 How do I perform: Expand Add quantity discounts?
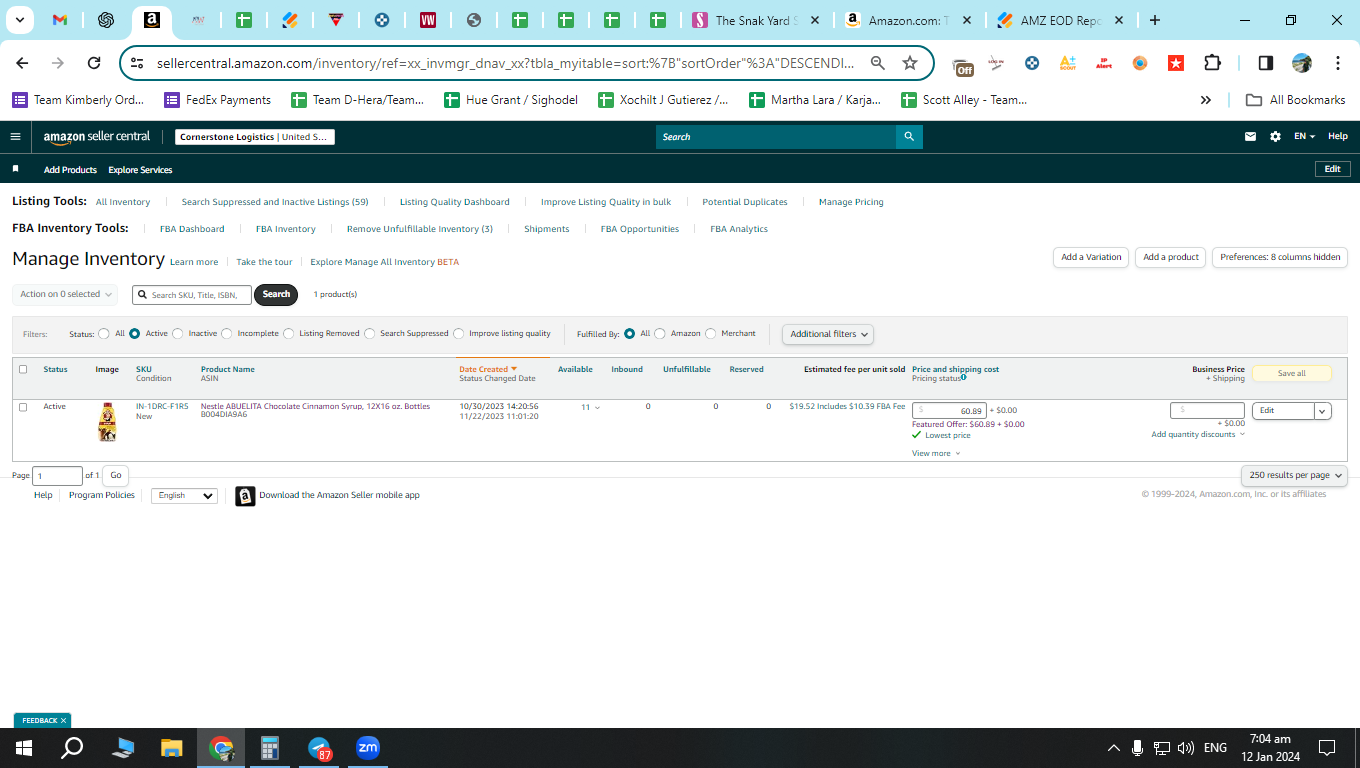pyautogui.click(x=1198, y=435)
